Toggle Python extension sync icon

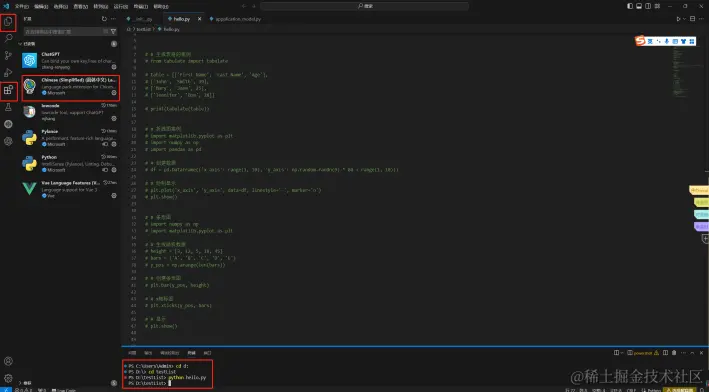(x=105, y=170)
